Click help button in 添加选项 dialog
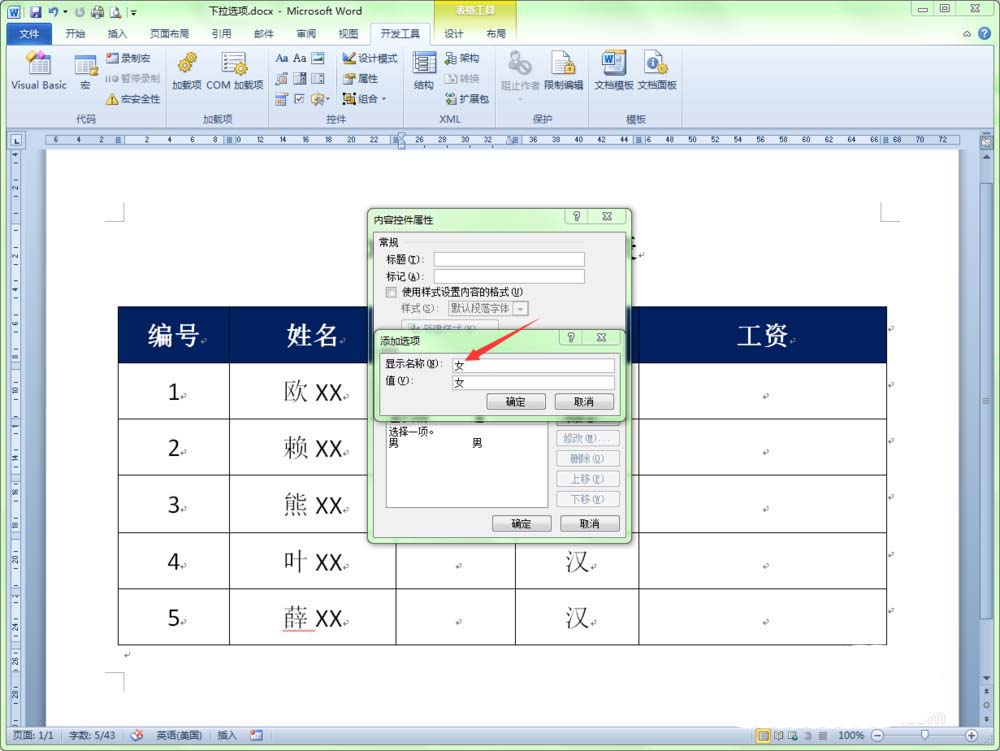 [571, 337]
